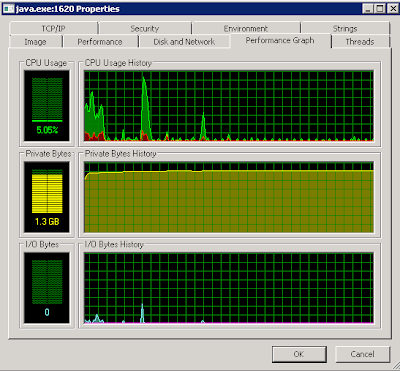400x371 pixels.
Task: Click the Private Bytes History graph
Action: (229, 197)
